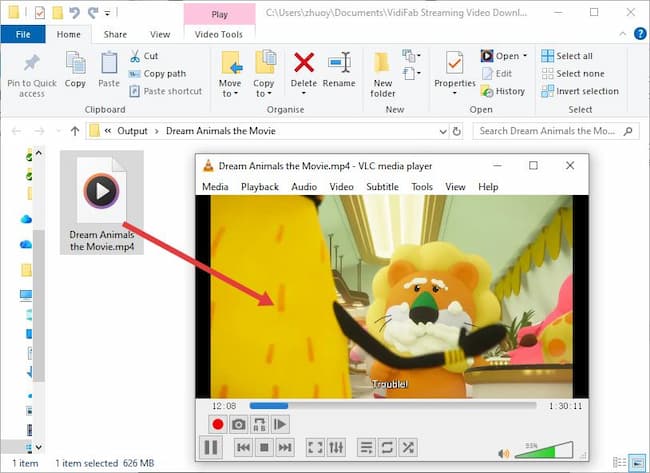Open the Video Tools tab
The image size is (650, 473).
(x=219, y=34)
